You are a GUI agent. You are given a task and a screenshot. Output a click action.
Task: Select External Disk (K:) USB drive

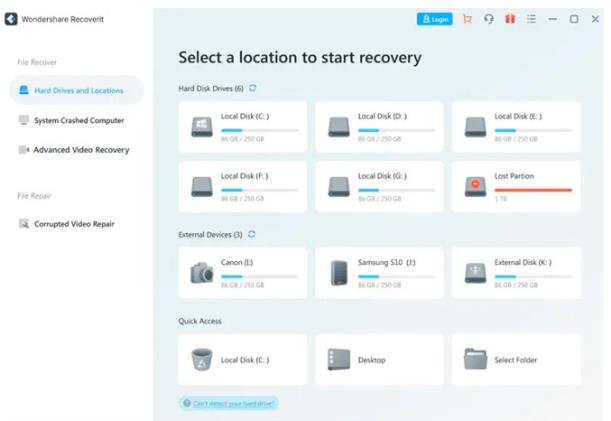pos(516,272)
